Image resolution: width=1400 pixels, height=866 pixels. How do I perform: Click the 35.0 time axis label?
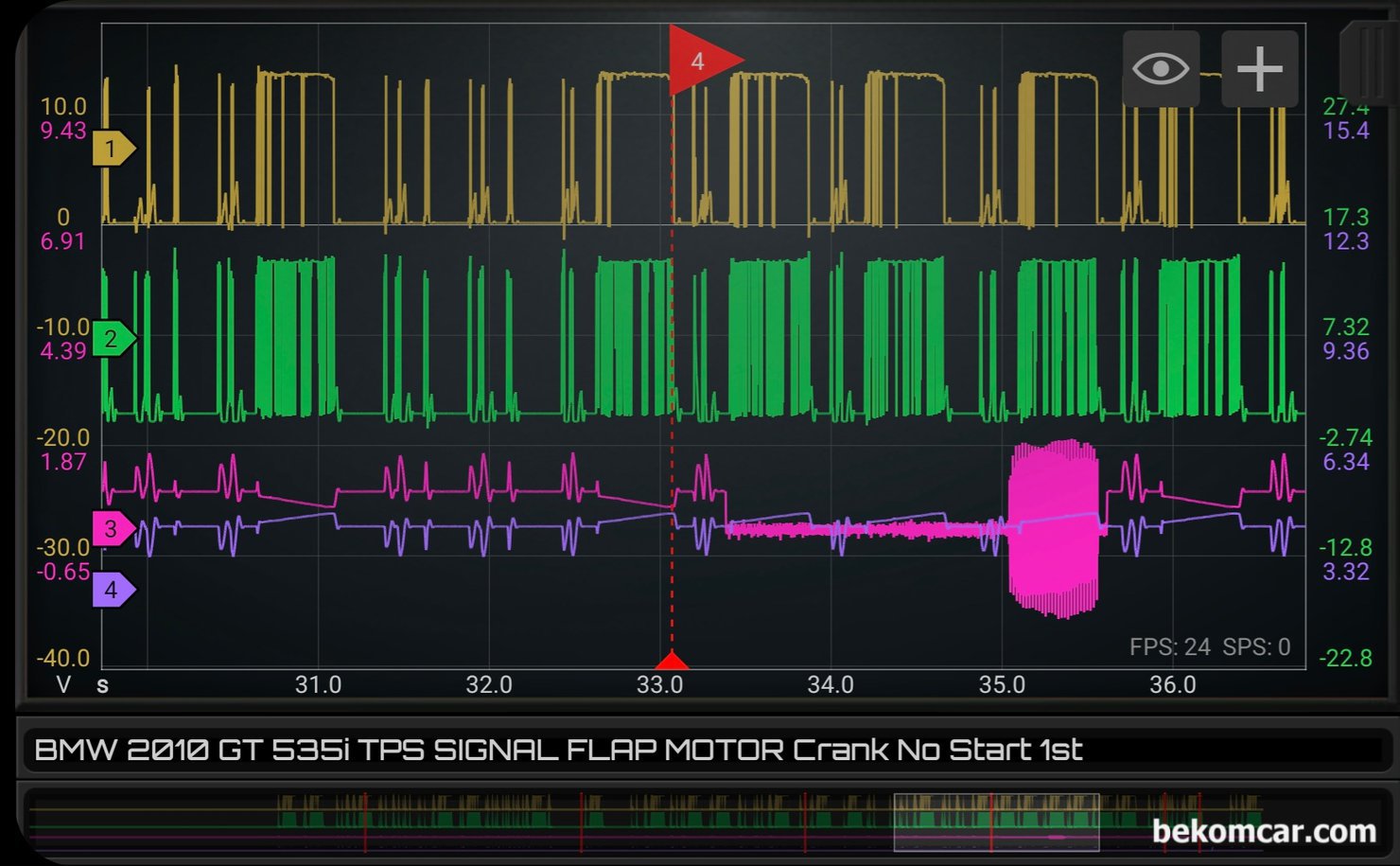(1002, 684)
